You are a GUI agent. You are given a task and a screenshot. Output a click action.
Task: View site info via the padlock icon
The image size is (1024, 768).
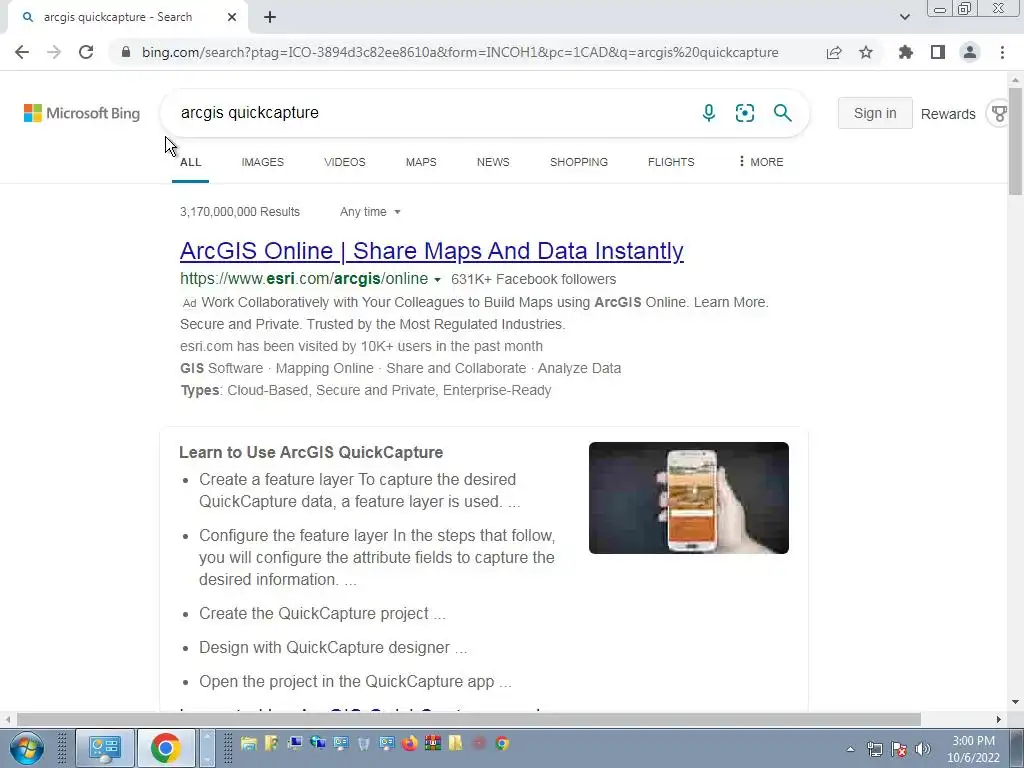(x=126, y=52)
